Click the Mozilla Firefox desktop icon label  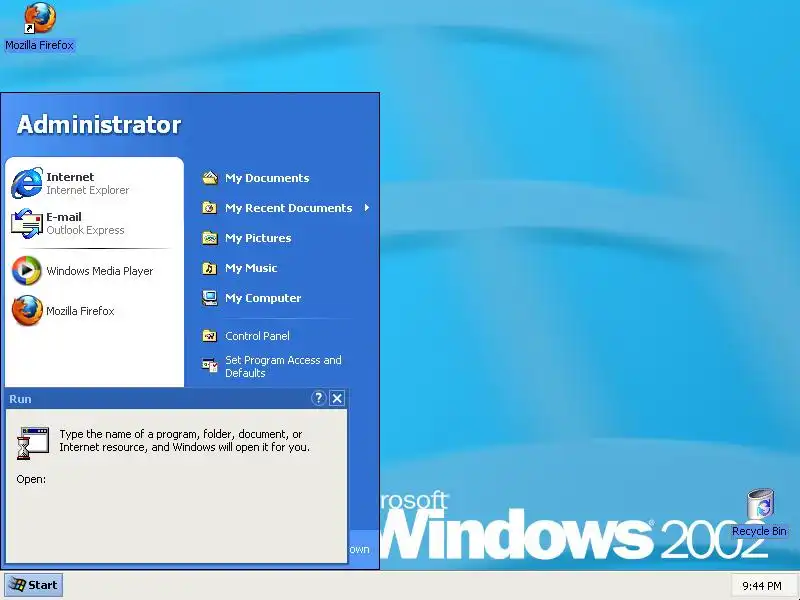point(39,45)
